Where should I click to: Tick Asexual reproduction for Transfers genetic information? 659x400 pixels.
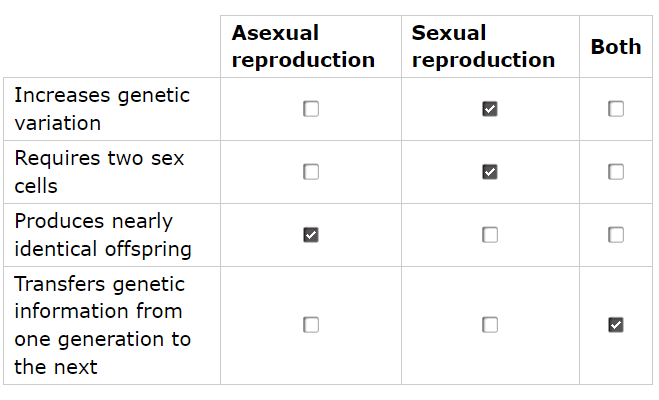311,325
